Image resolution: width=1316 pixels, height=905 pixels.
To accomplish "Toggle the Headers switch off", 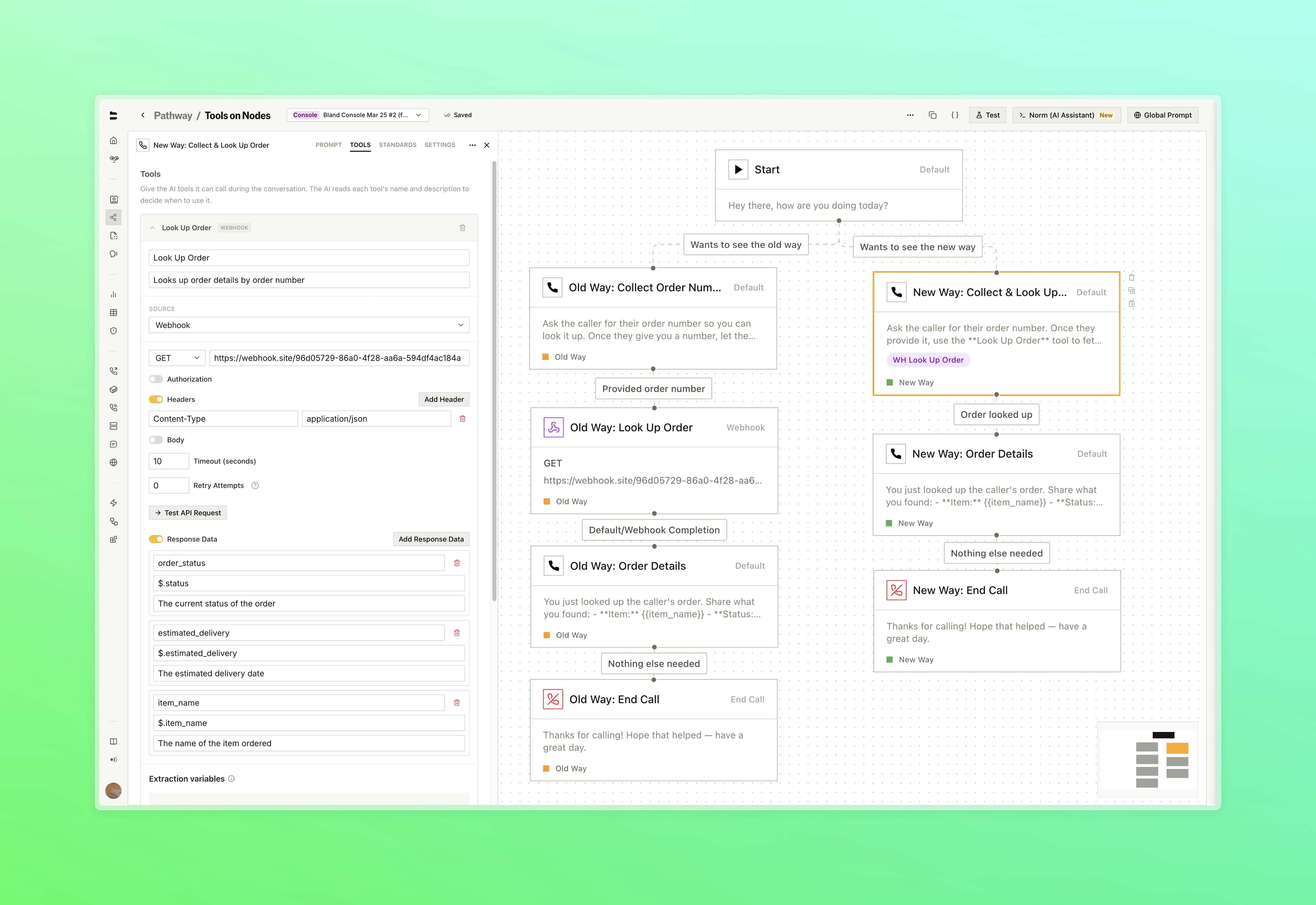I will point(156,400).
